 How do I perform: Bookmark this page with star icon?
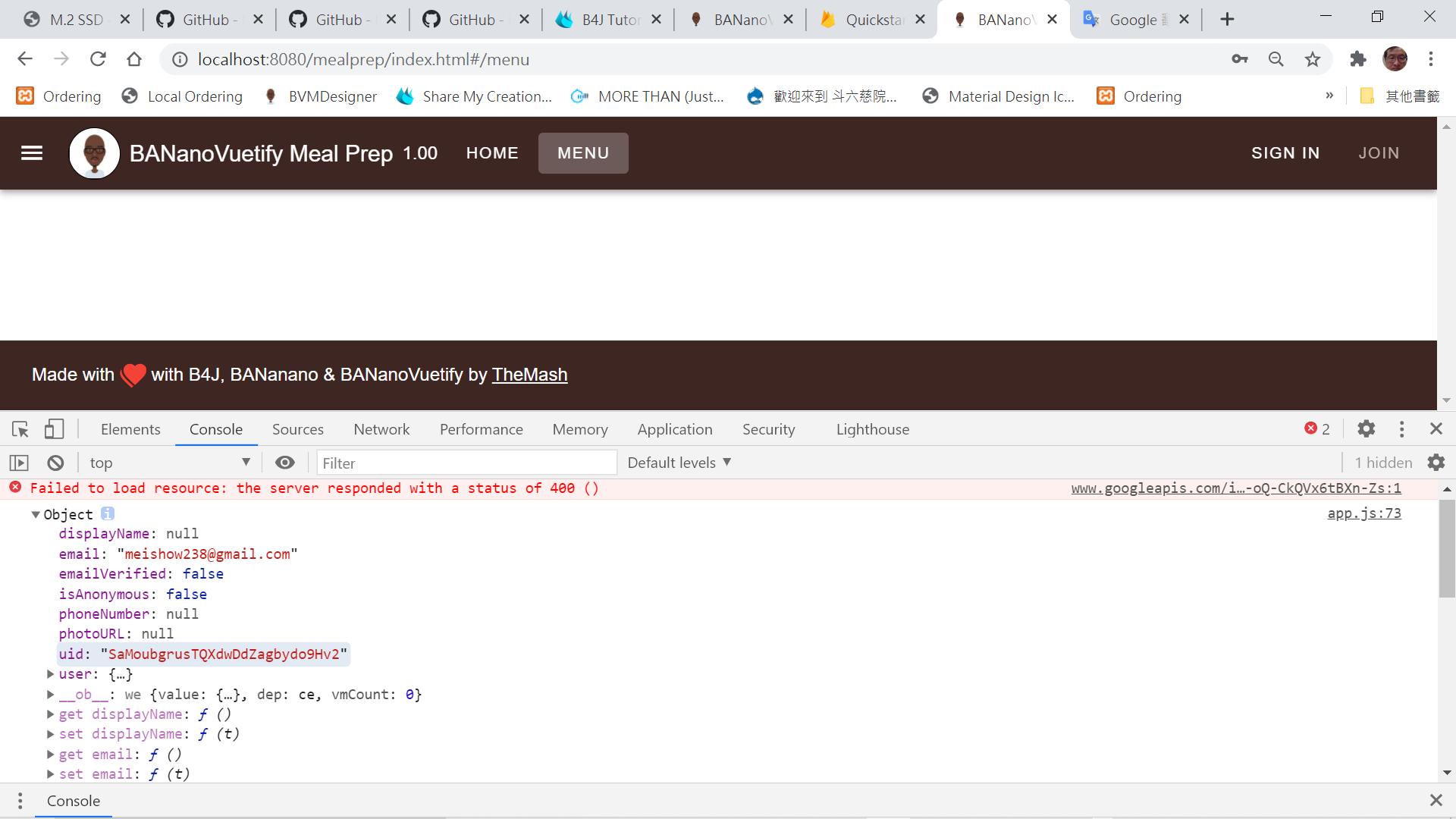(1313, 59)
